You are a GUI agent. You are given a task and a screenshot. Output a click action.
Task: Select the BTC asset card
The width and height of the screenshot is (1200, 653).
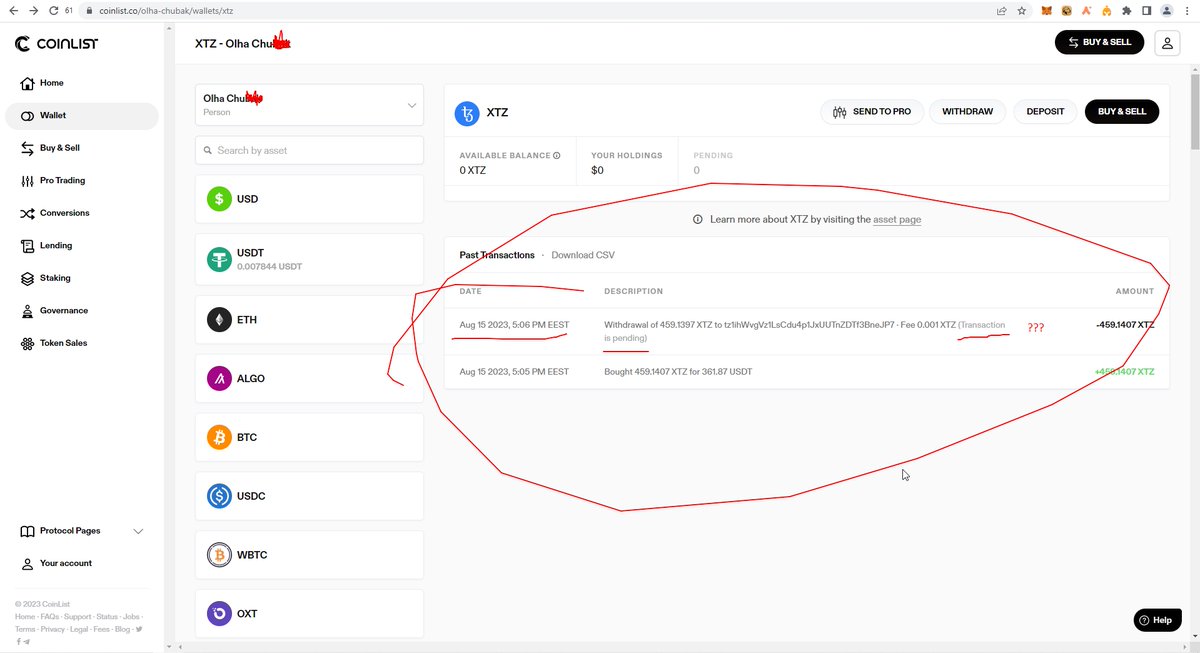(310, 437)
